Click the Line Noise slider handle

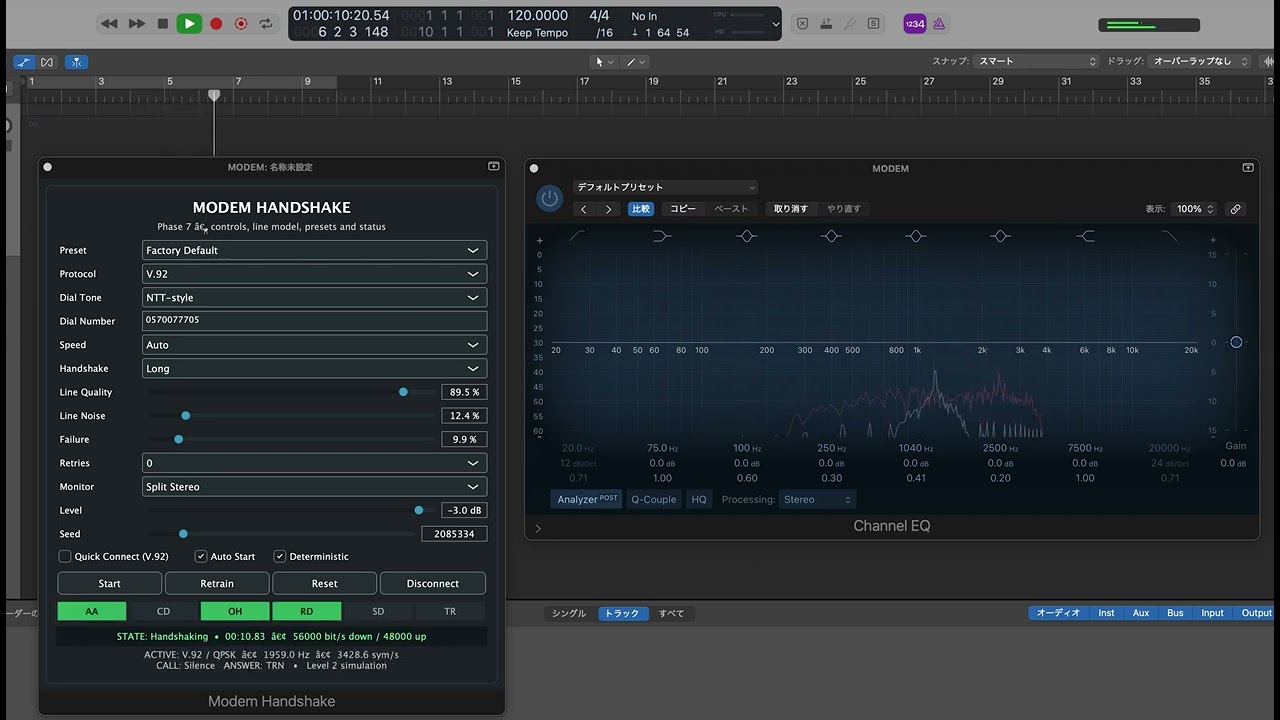185,415
